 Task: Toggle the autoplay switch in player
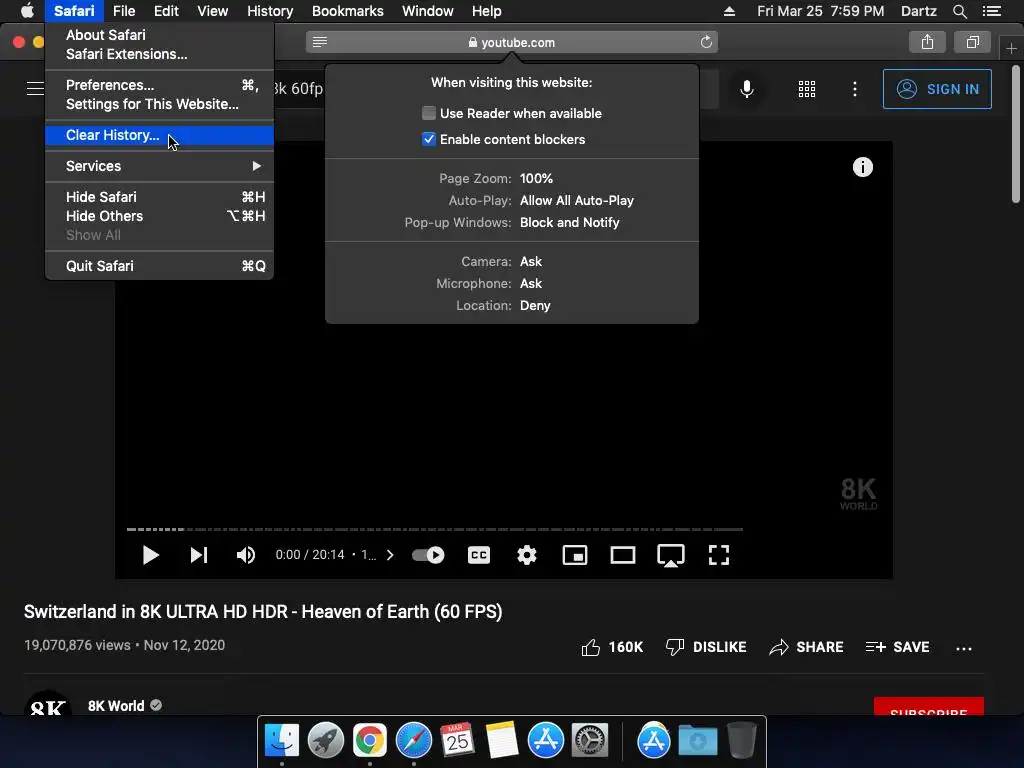point(428,555)
